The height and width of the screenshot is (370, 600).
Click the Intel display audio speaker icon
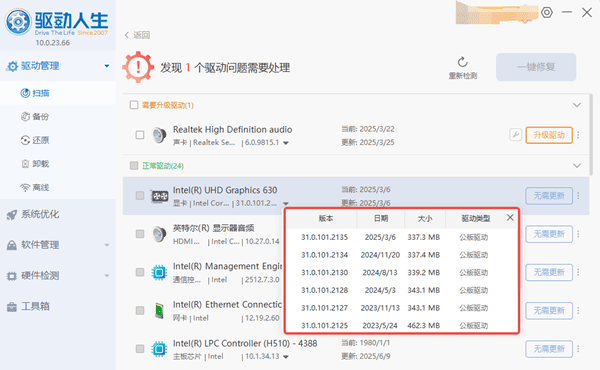(159, 234)
